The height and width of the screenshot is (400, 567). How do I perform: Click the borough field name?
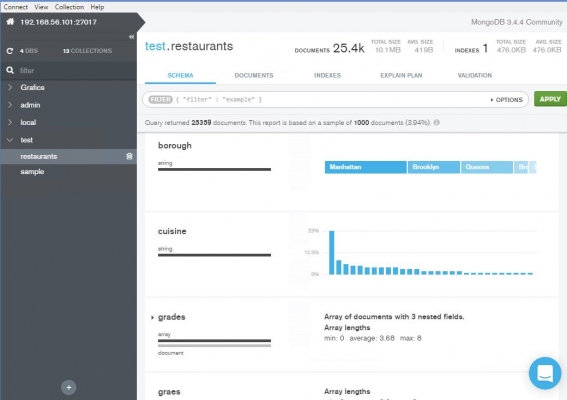(x=175, y=145)
